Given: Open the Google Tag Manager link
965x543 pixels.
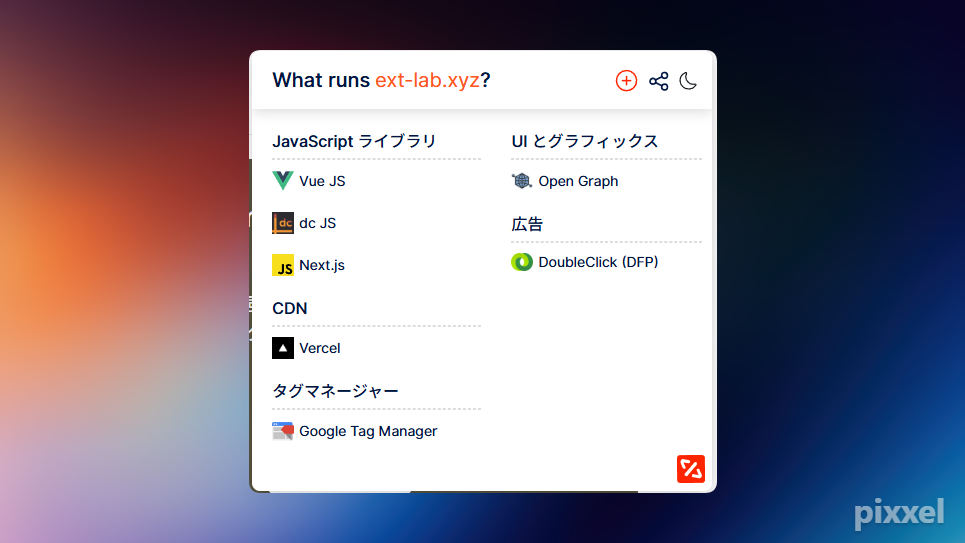Looking at the screenshot, I should tap(368, 431).
